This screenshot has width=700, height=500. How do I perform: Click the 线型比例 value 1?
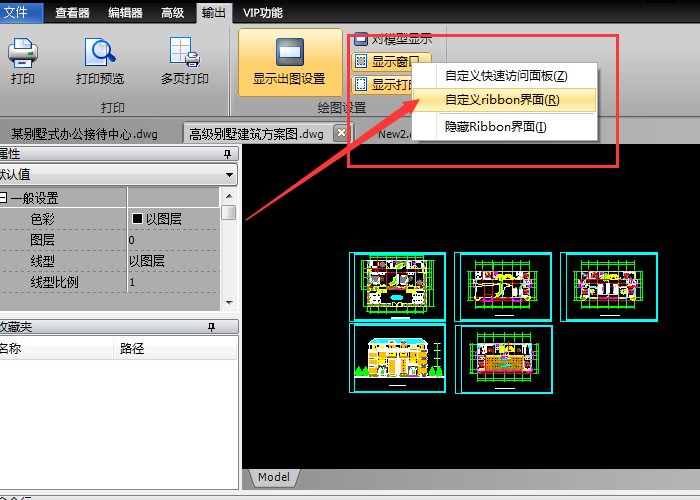coord(174,282)
